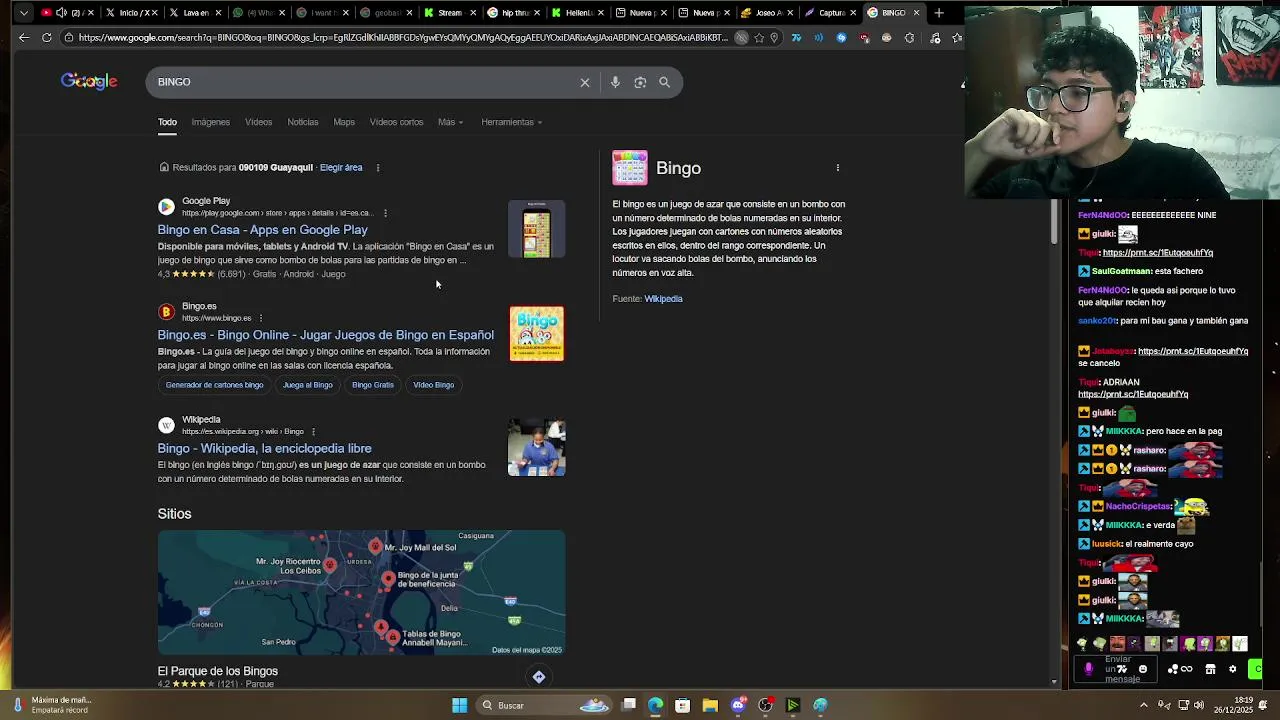Open El Parque de los Bingos place
The width and height of the screenshot is (1280, 720).
pos(217,671)
